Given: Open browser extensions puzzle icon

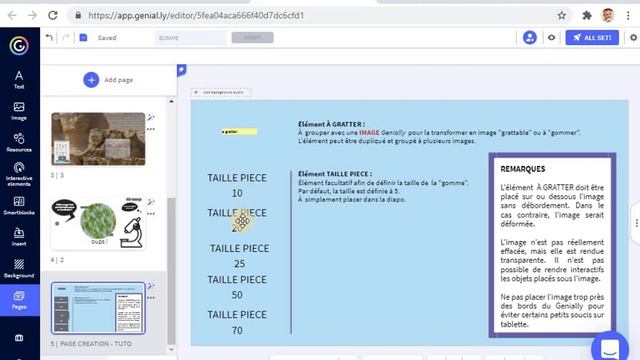Looking at the screenshot, I should pos(587,16).
